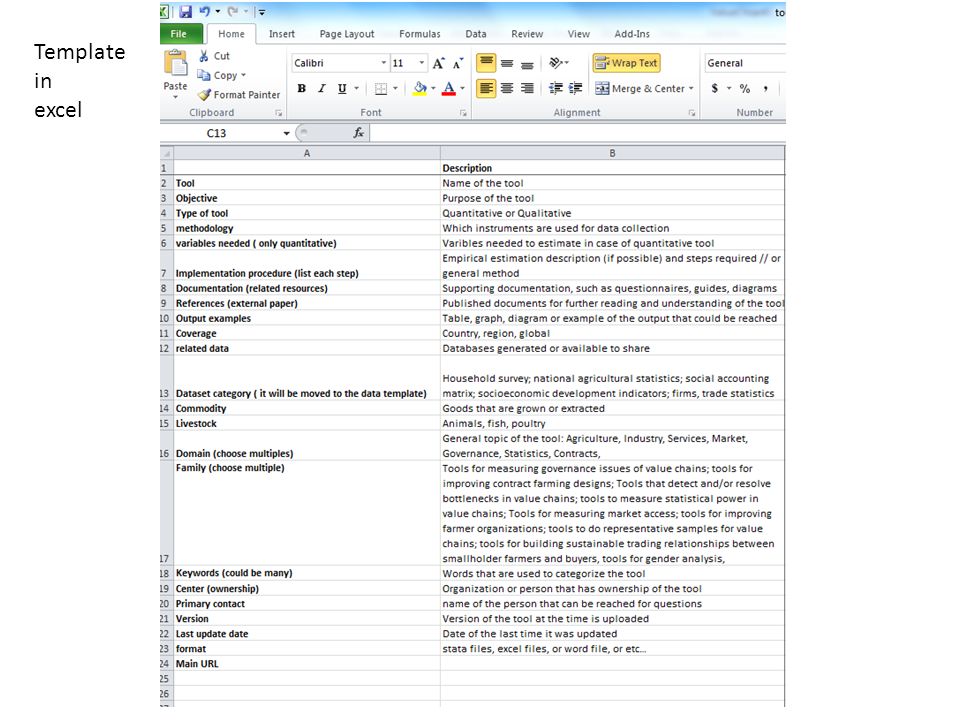The width and height of the screenshot is (960, 720).
Task: Switch to the Formulas tab
Action: [x=419, y=34]
